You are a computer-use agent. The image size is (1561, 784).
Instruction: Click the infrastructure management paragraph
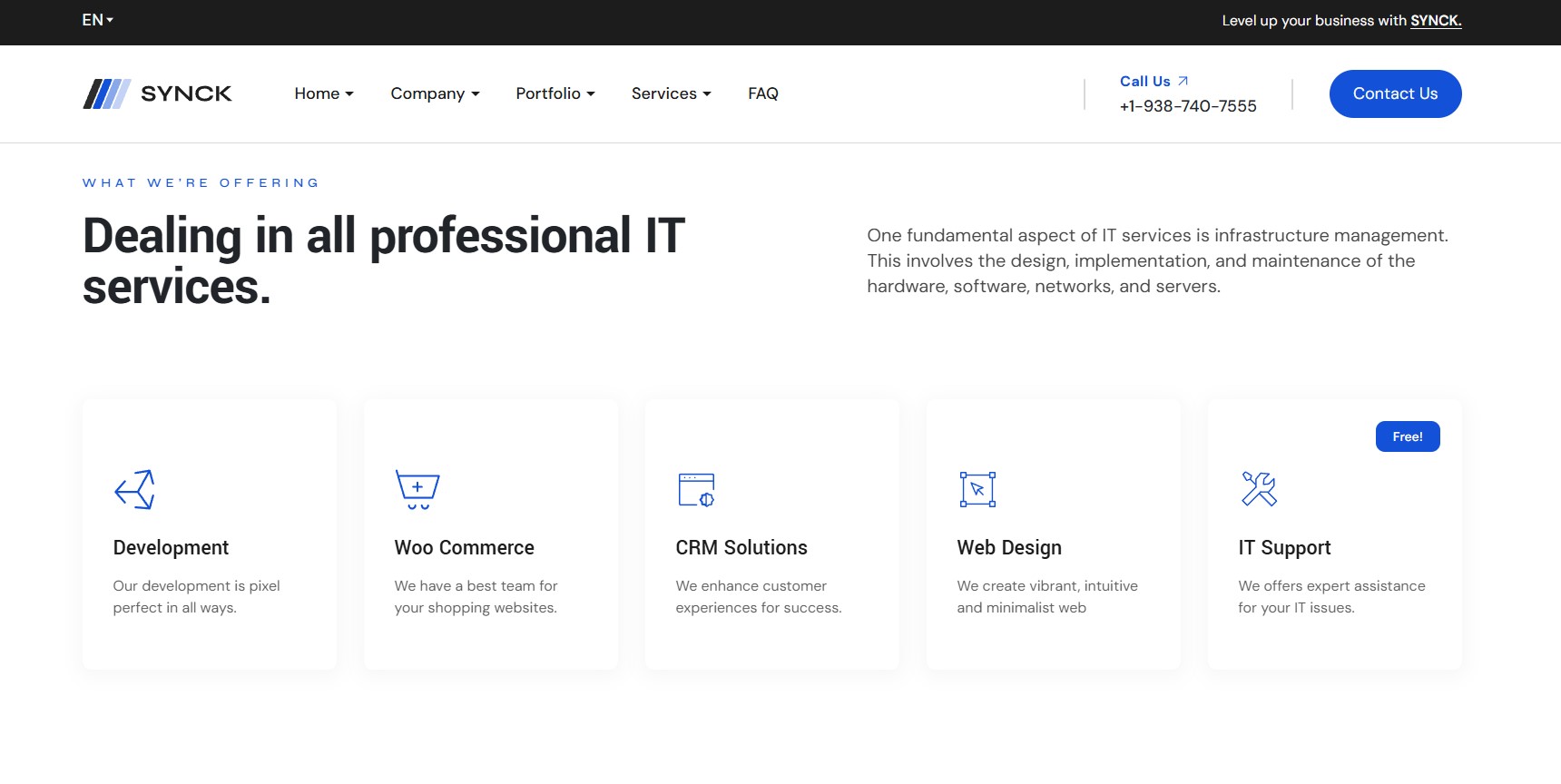click(x=1157, y=260)
